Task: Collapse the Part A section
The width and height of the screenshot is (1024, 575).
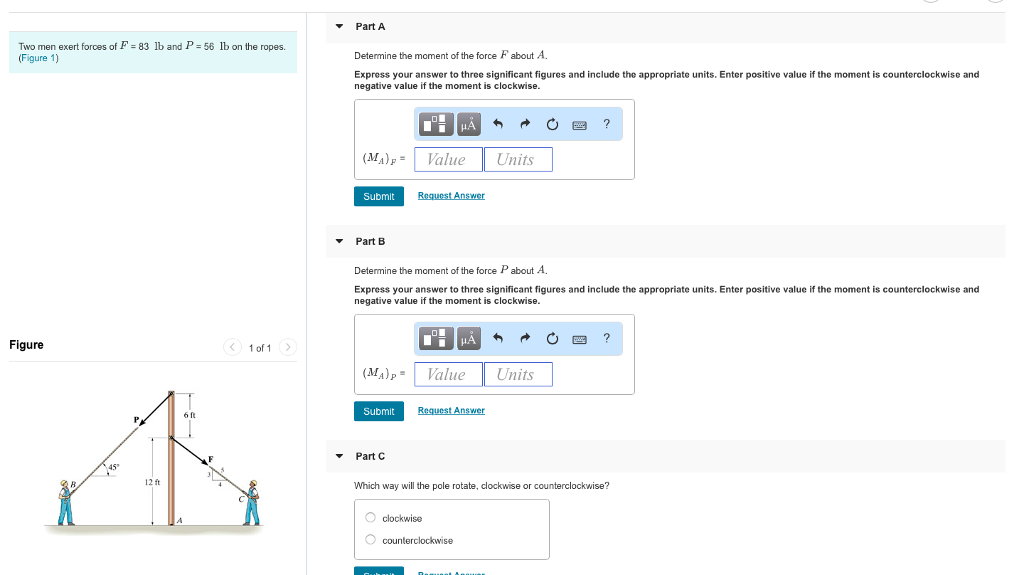Action: coord(339,26)
